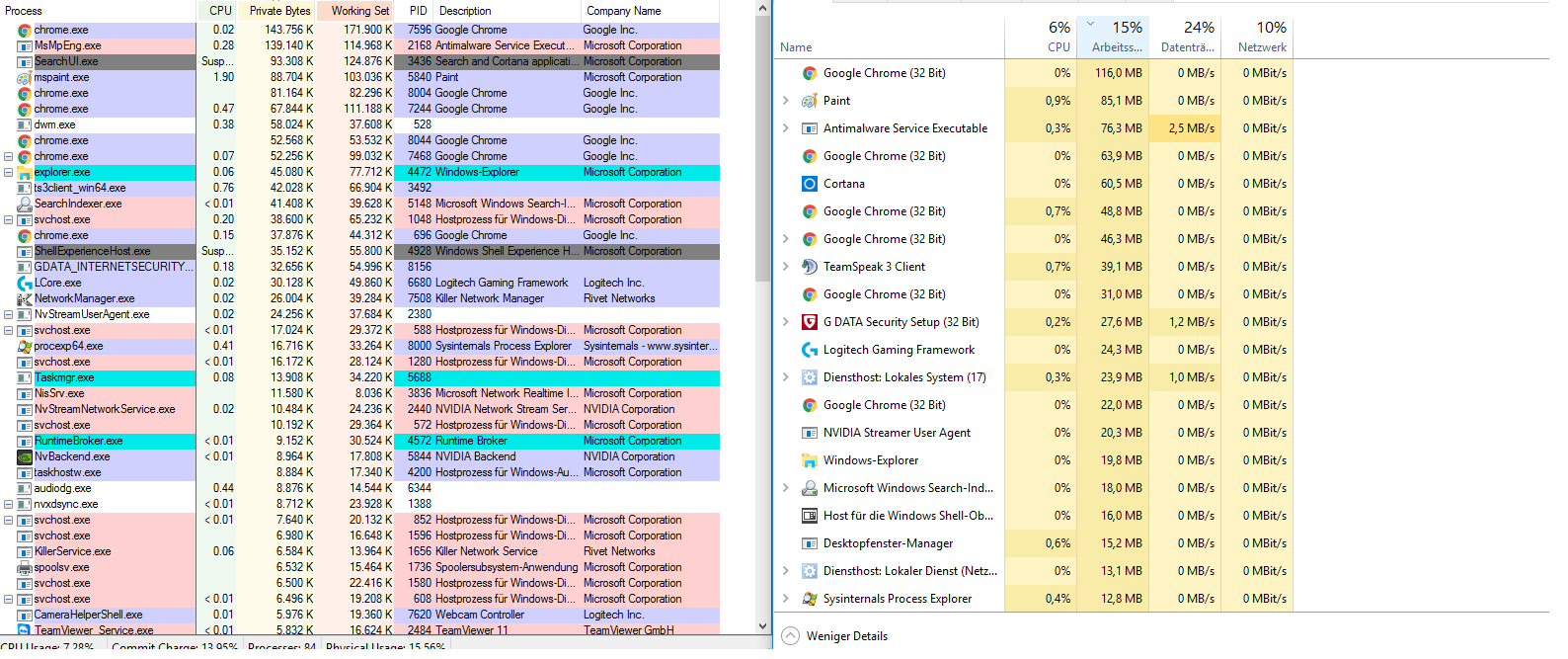Expand the Sysinternals Process Explorer group
Viewport: 1568px width, 659px height.
click(786, 599)
